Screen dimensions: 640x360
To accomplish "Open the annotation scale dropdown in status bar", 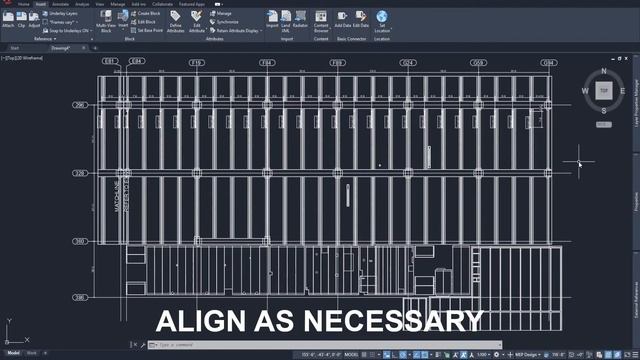I will pos(484,355).
